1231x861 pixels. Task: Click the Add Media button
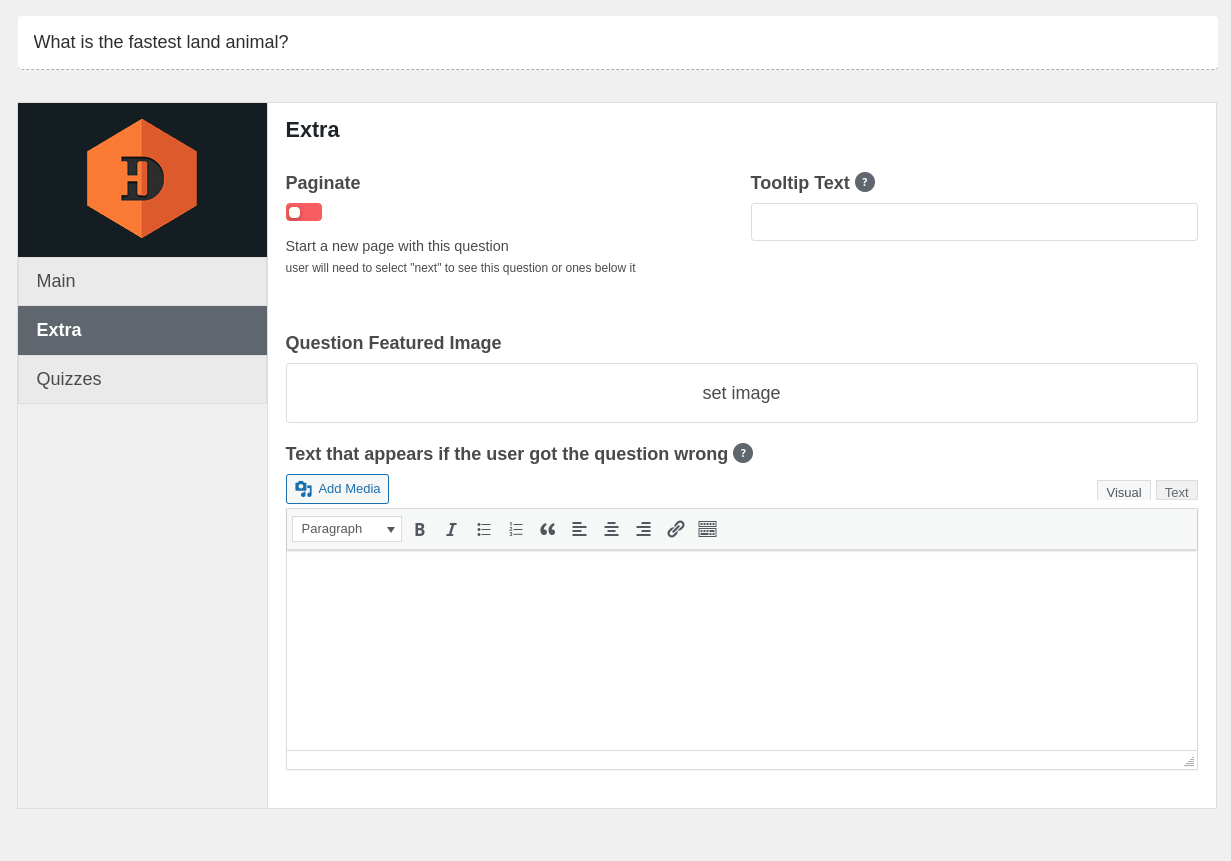click(337, 489)
